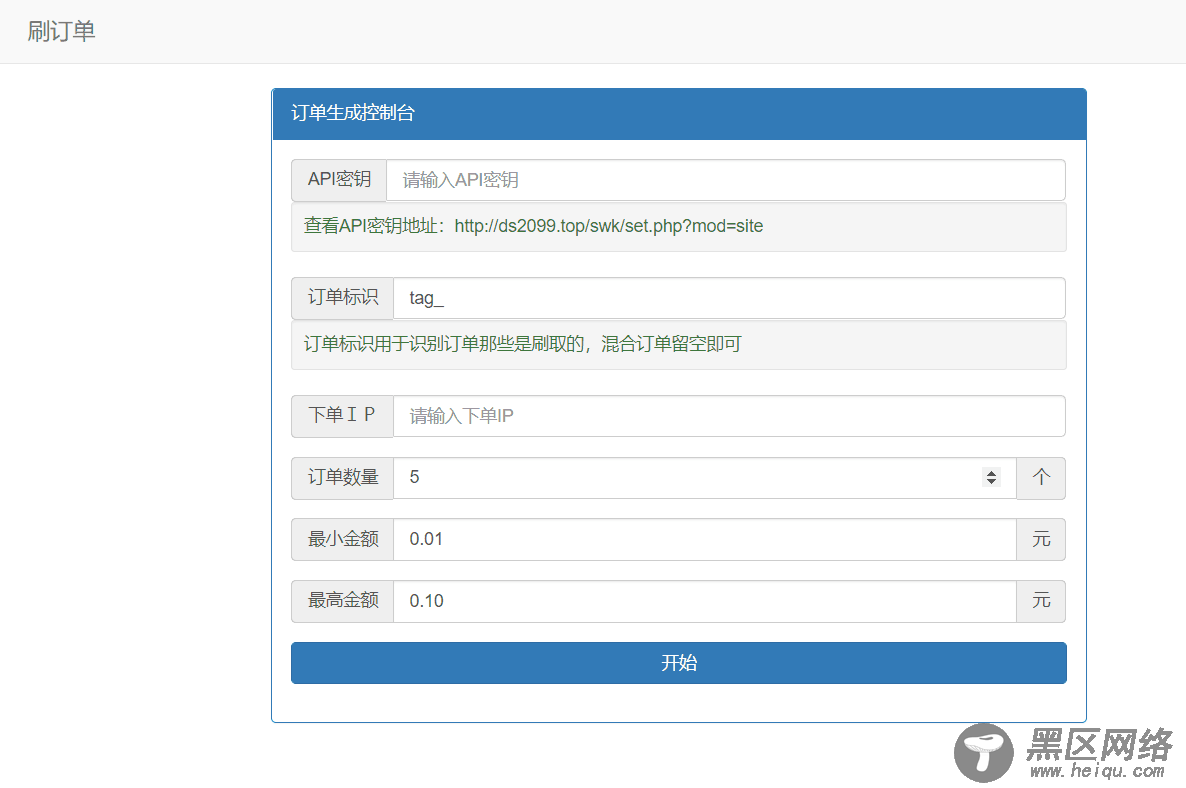Click the 刷订单 page title
The image size is (1186, 788).
tap(61, 31)
